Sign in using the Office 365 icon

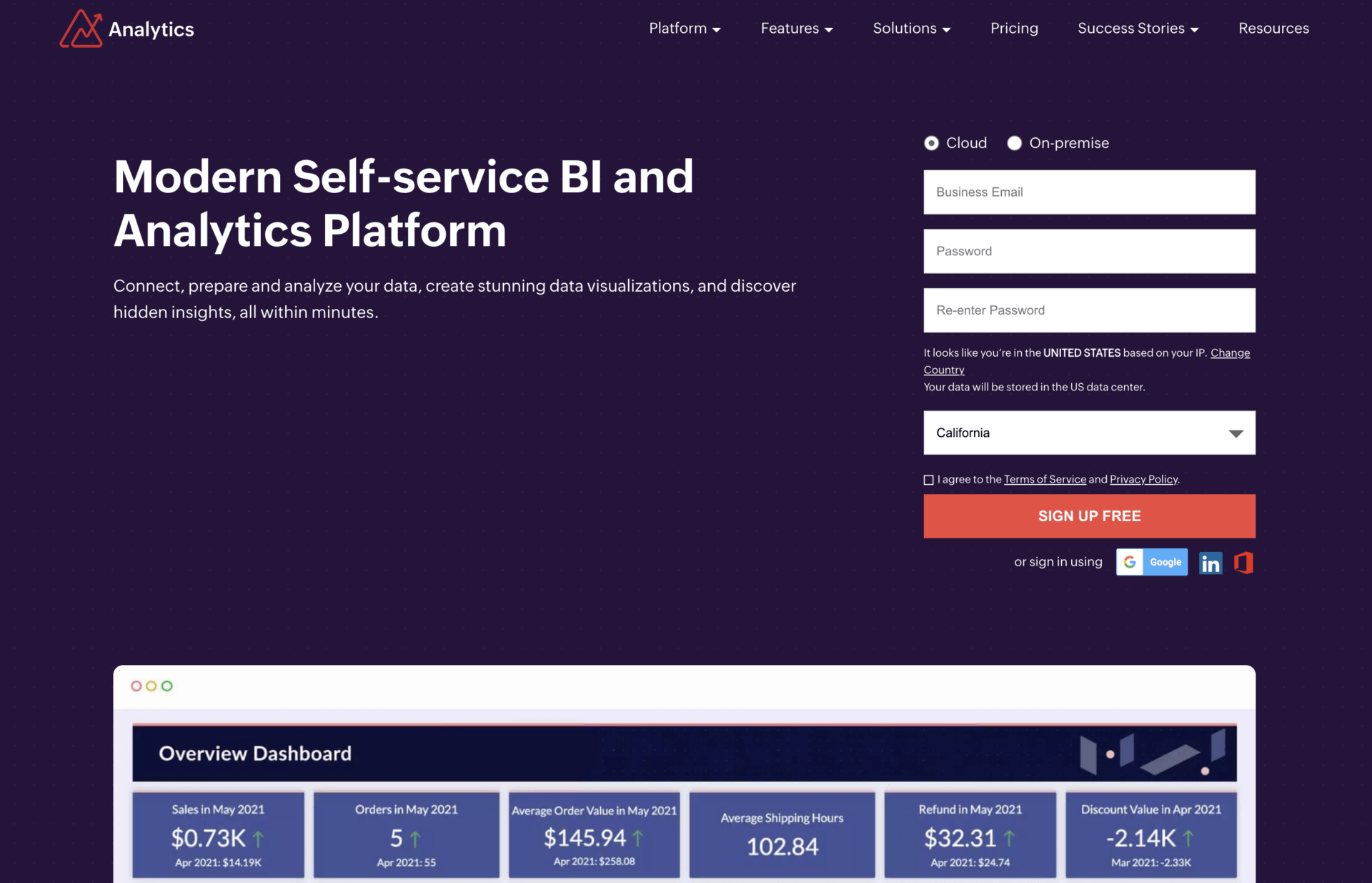tap(1243, 563)
